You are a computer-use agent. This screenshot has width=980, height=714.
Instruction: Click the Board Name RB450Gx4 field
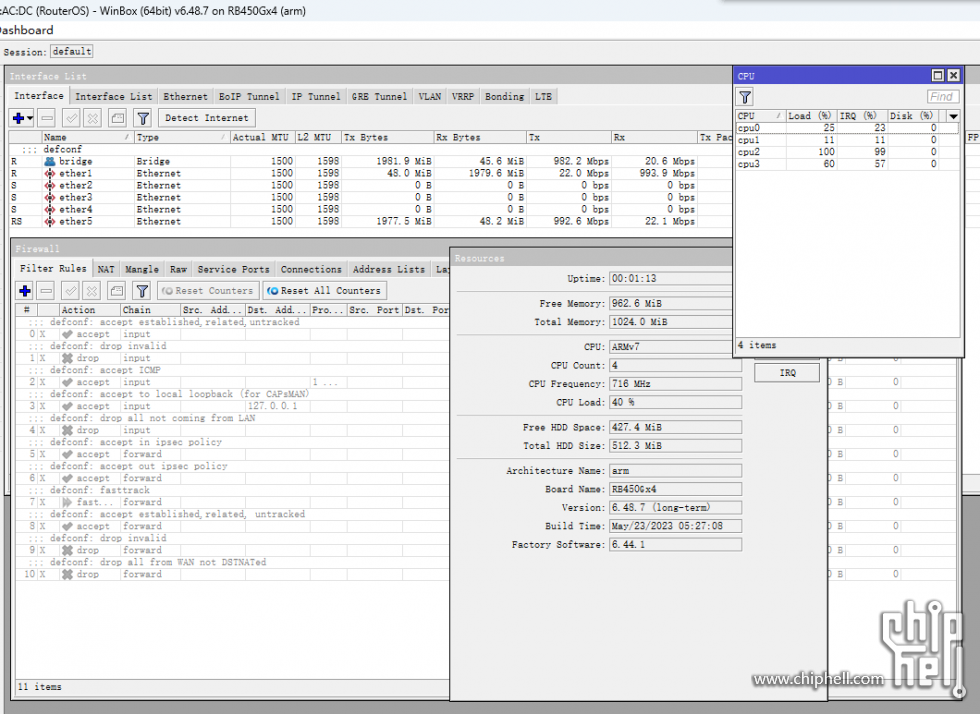point(675,489)
